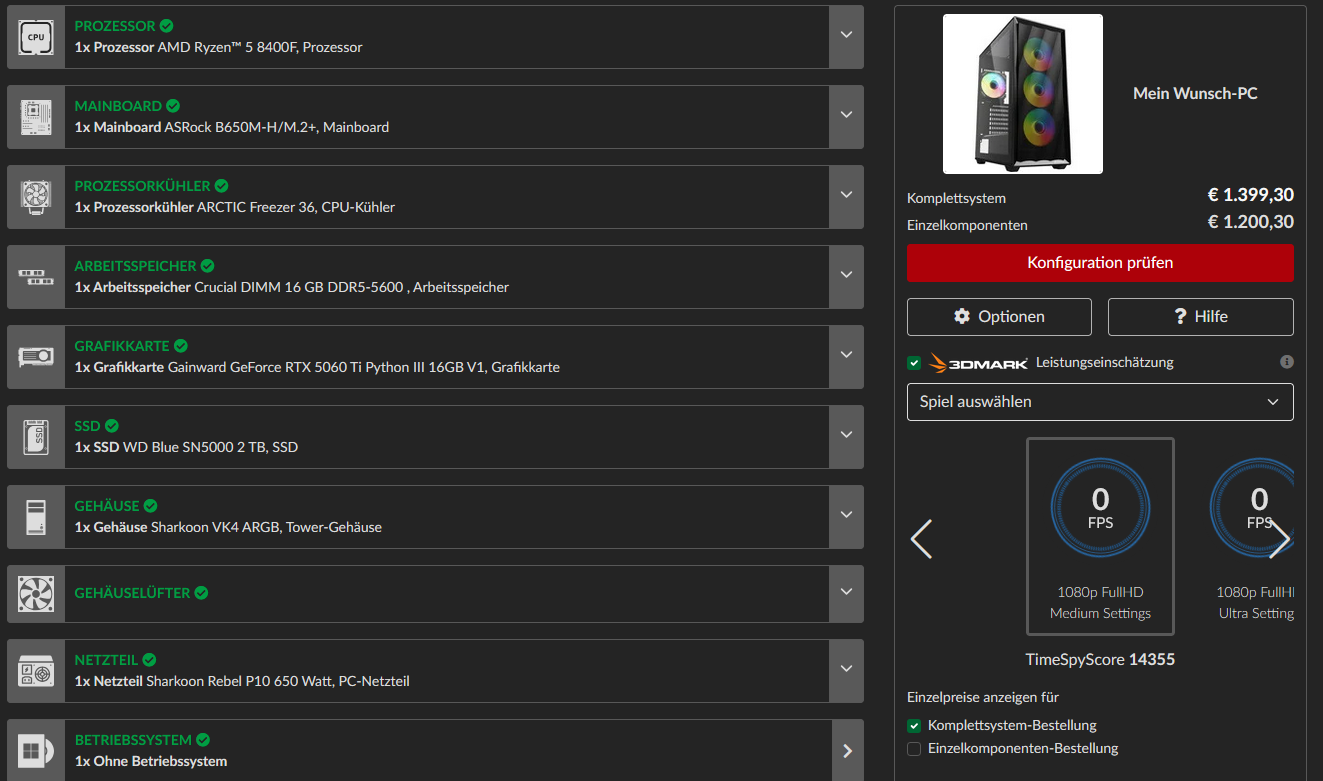Screen dimensions: 1323x781
Task: Click the info icon beside Leistungseinschätzung
Action: (x=1287, y=362)
